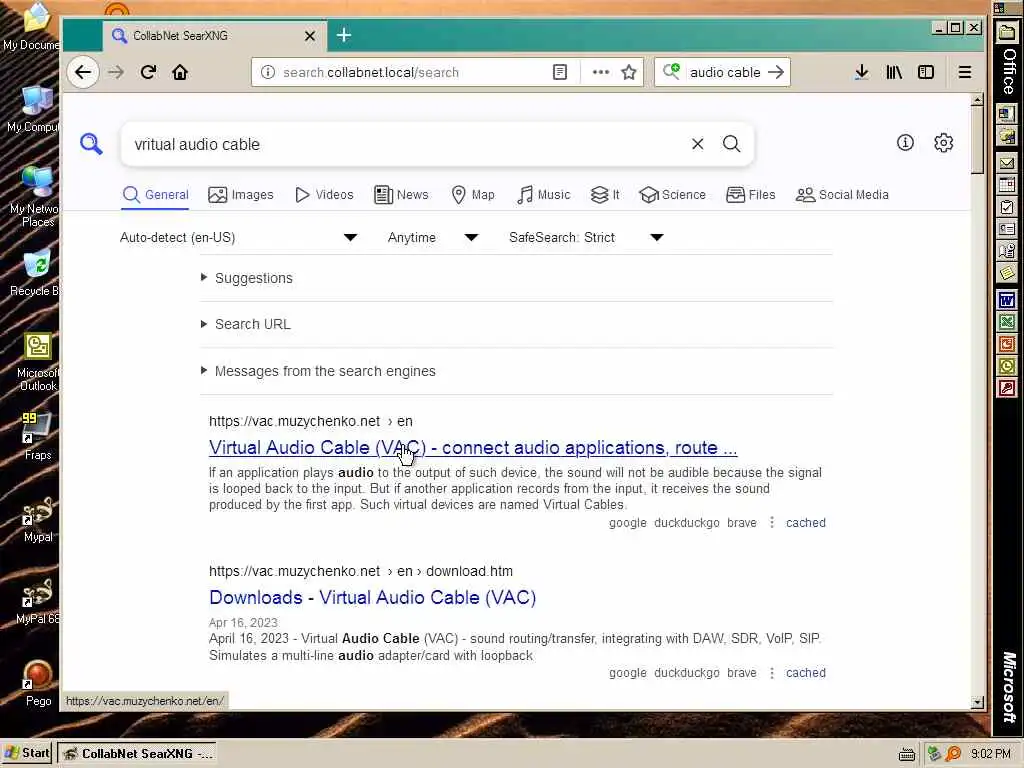This screenshot has height=768, width=1024.
Task: Click the 9:02 PM system tray clock
Action: point(990,754)
